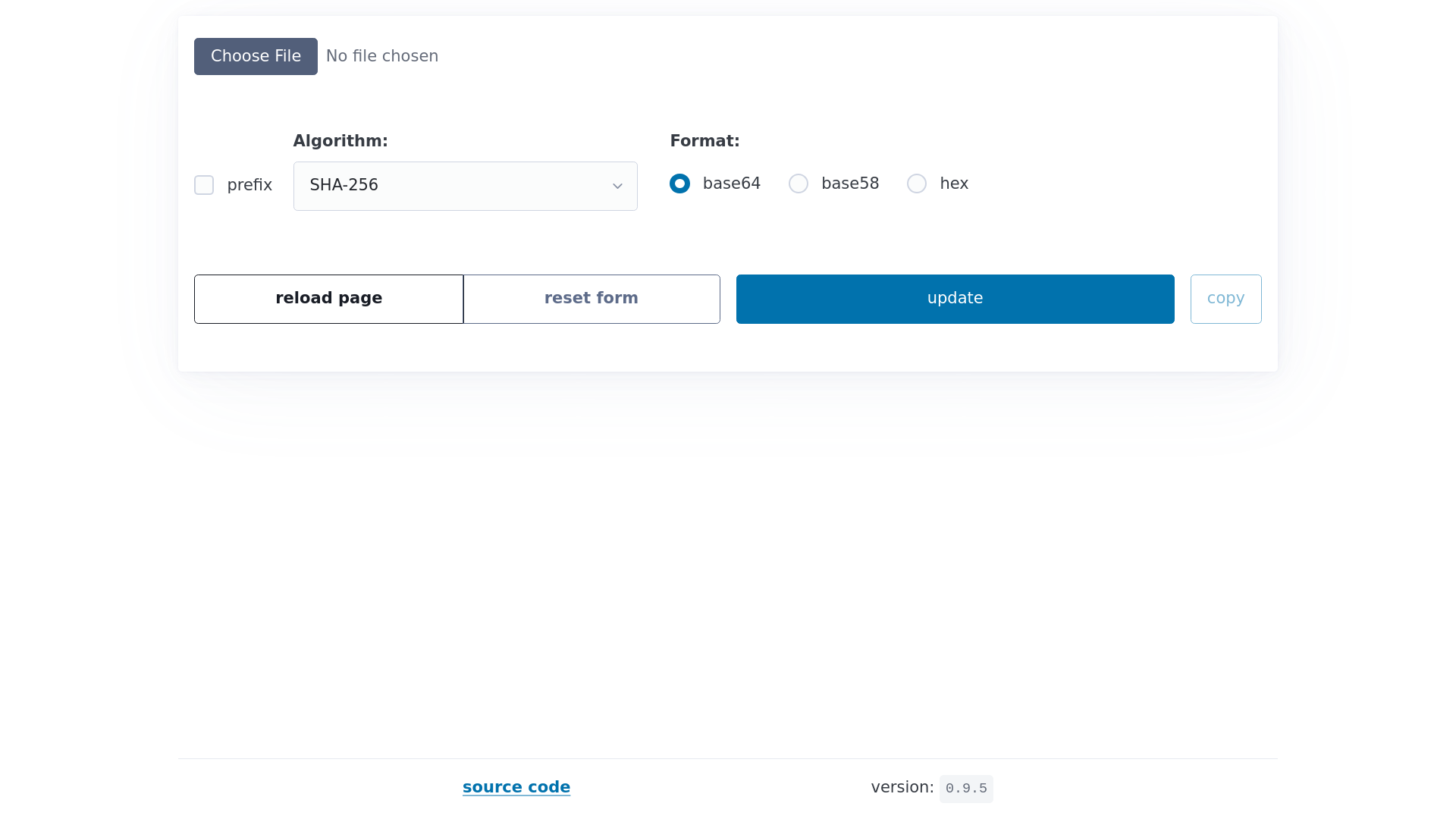Click the copy button

tap(1225, 299)
